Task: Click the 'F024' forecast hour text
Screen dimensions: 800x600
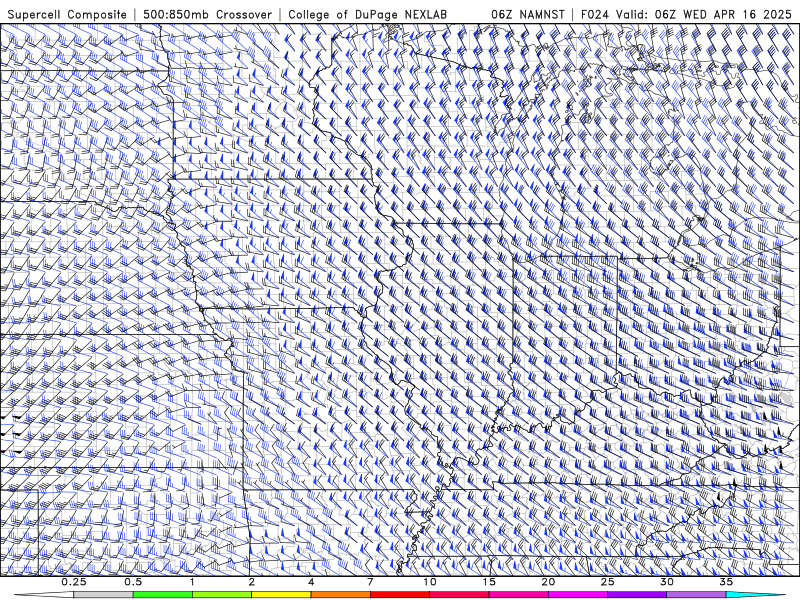Action: (595, 14)
